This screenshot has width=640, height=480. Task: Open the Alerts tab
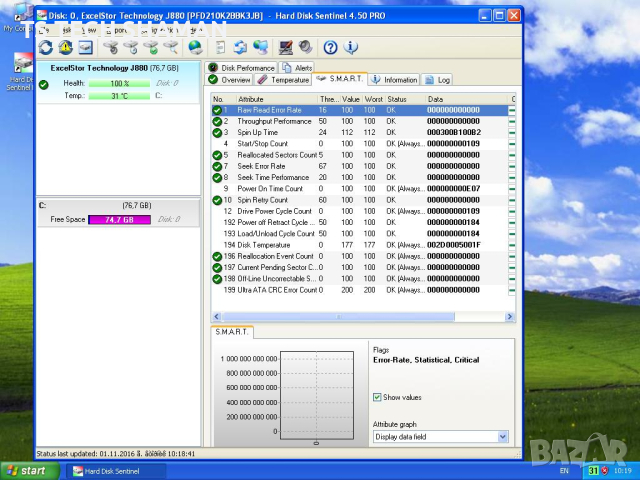pyautogui.click(x=298, y=67)
